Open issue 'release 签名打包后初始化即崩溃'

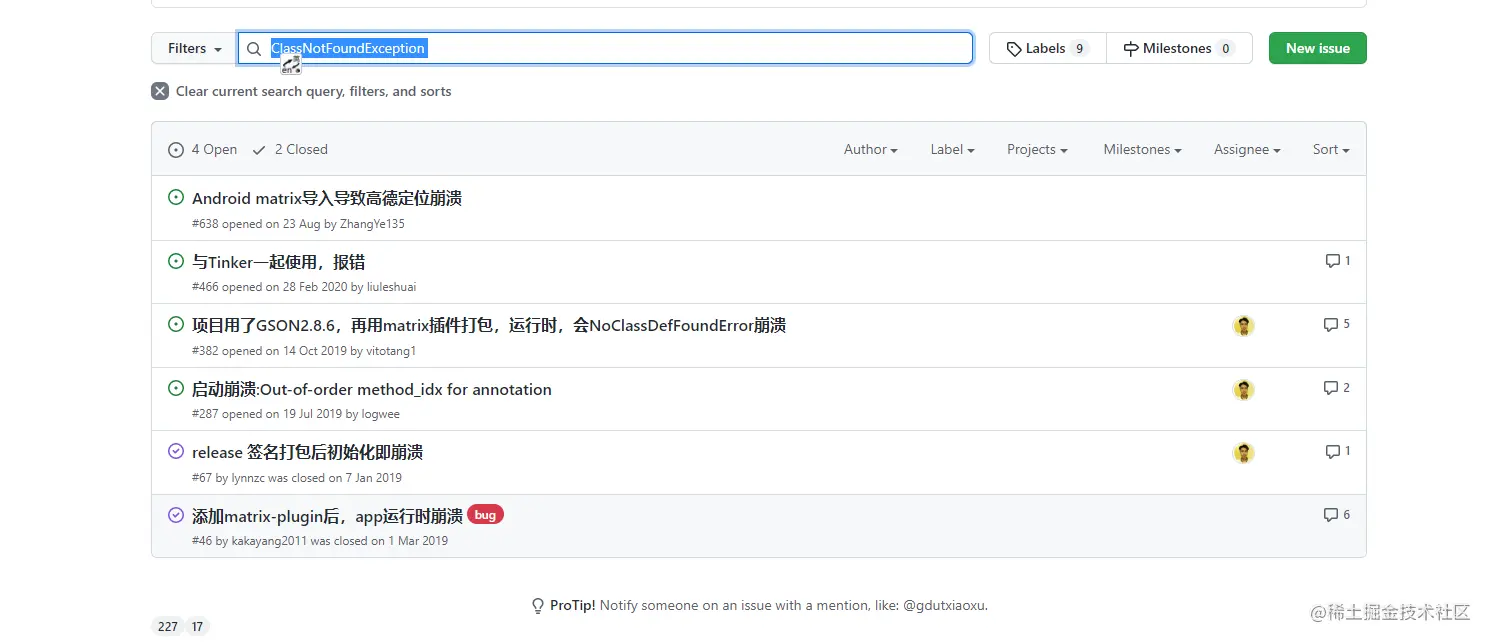coord(307,452)
